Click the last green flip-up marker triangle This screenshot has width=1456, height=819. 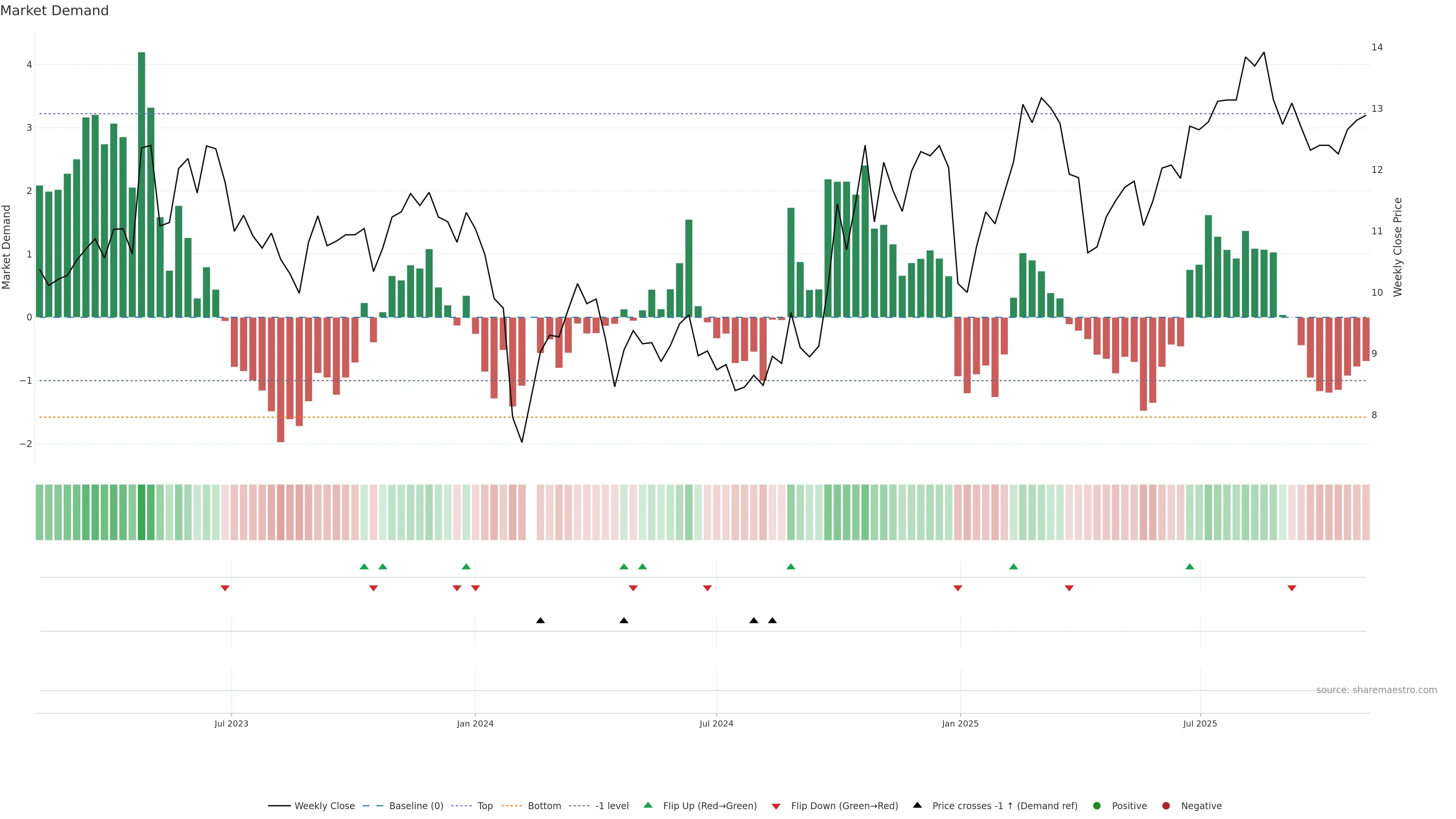tap(1190, 566)
